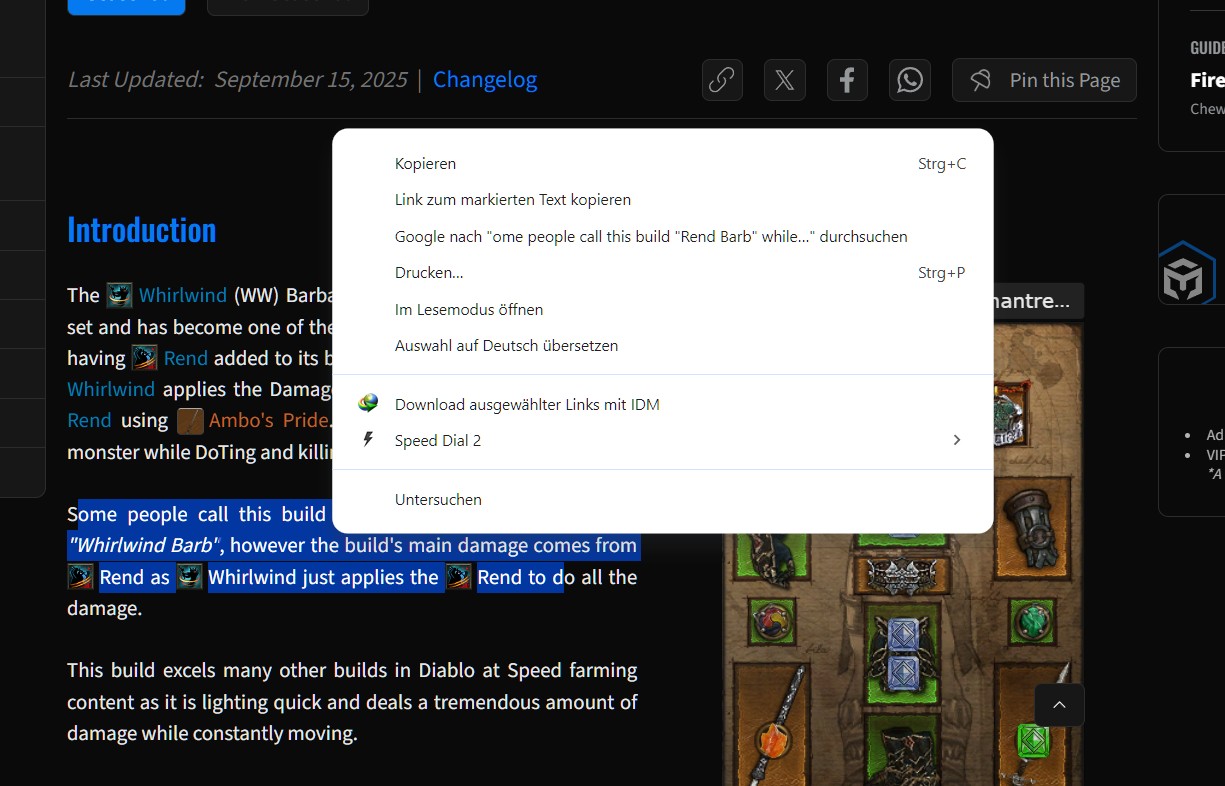Click the Ambo's Pride item icon

190,420
